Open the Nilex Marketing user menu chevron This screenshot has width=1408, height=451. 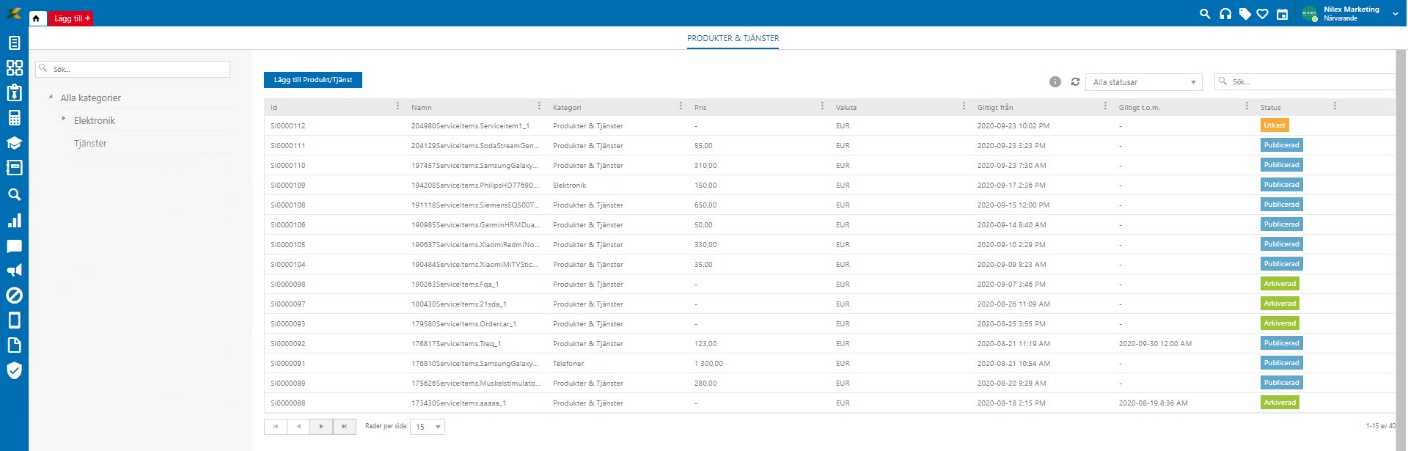point(1395,13)
